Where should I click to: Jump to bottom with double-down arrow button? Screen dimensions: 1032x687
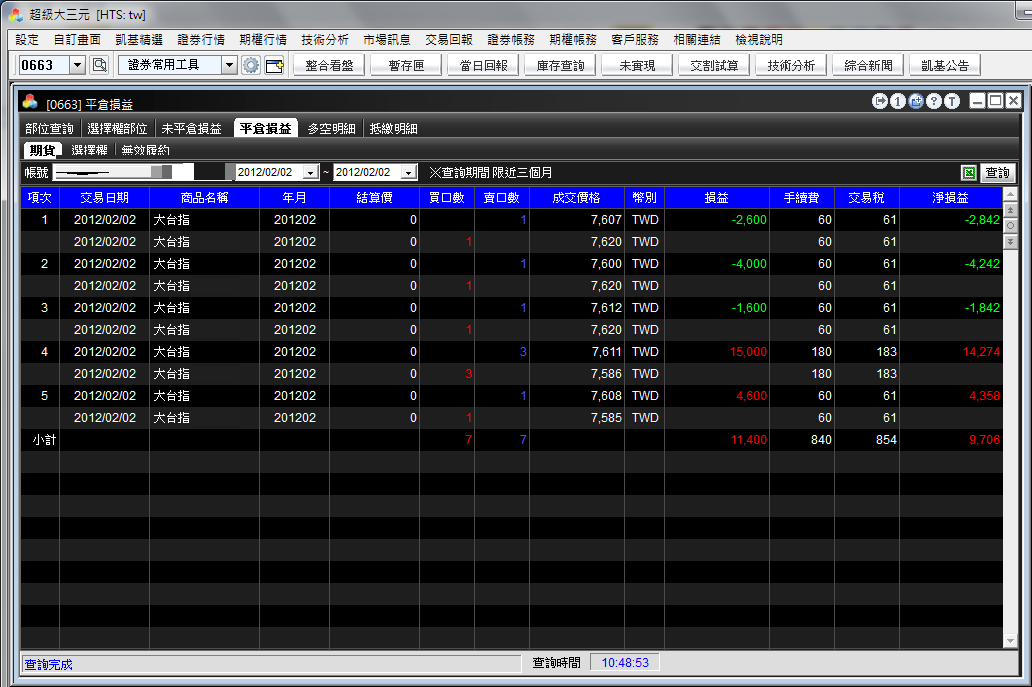[1010, 242]
